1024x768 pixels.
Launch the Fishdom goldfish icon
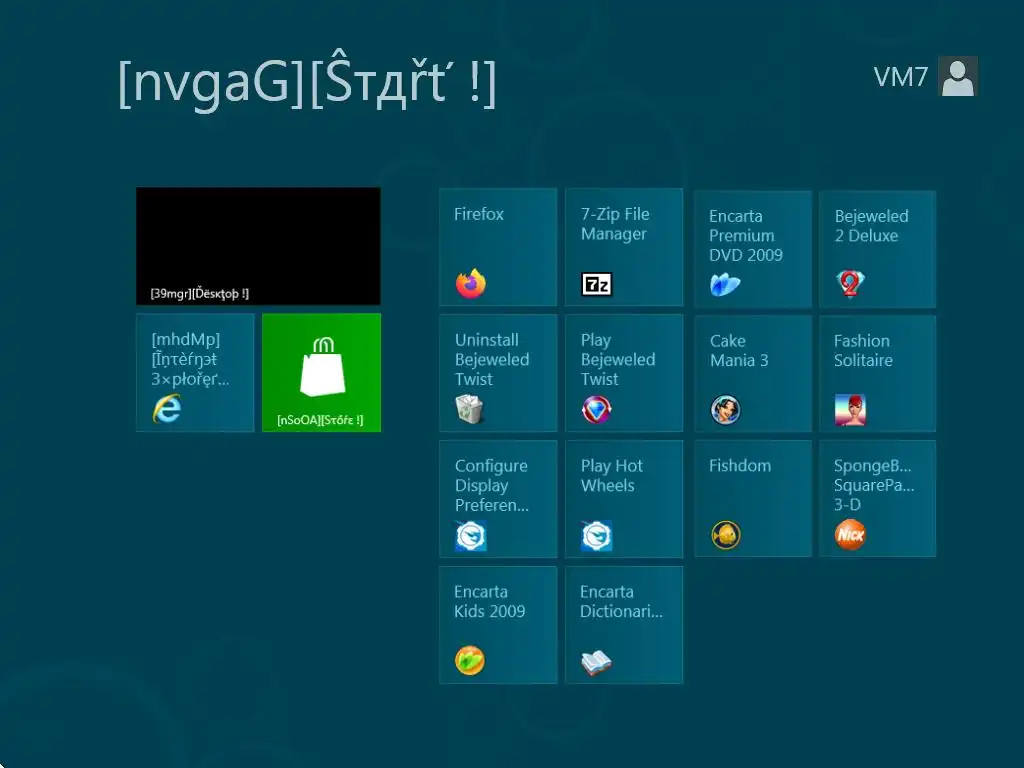point(726,536)
